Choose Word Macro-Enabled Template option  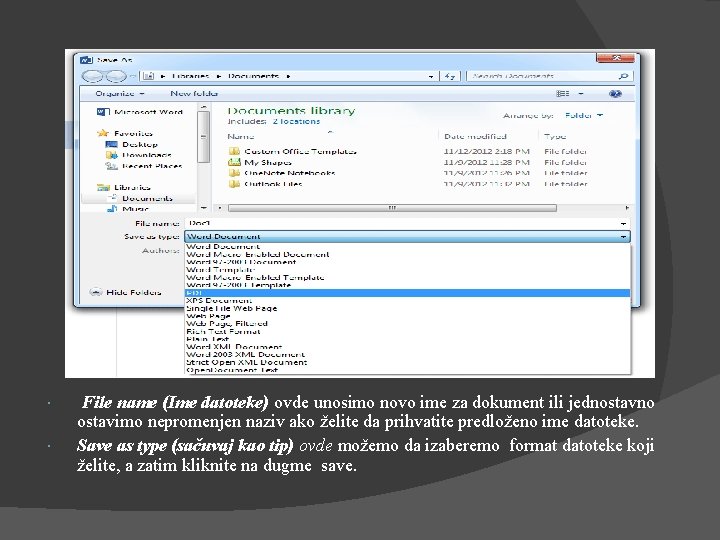[x=408, y=278]
